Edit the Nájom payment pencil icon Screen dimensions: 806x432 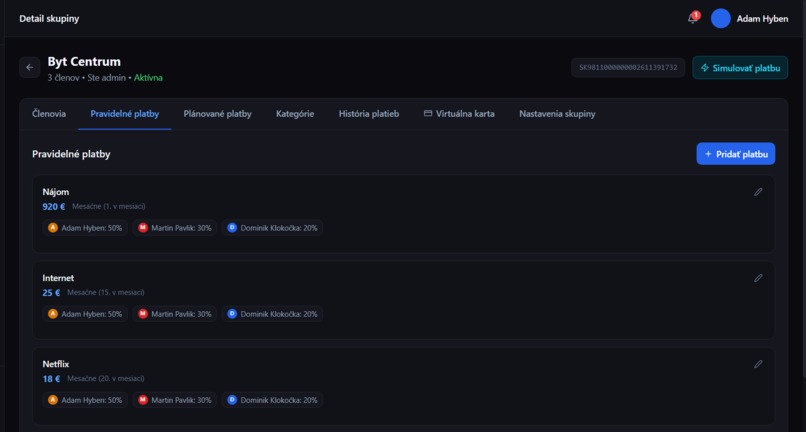[758, 192]
